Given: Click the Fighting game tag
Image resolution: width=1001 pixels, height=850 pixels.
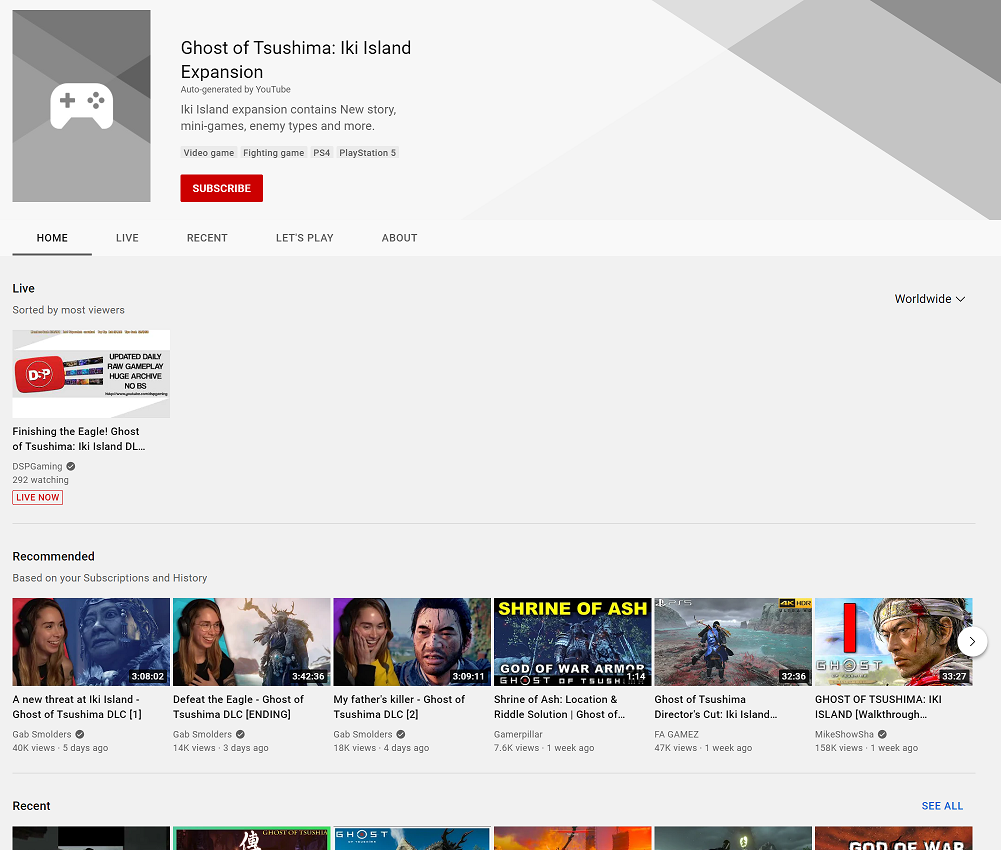Looking at the screenshot, I should (x=273, y=153).
